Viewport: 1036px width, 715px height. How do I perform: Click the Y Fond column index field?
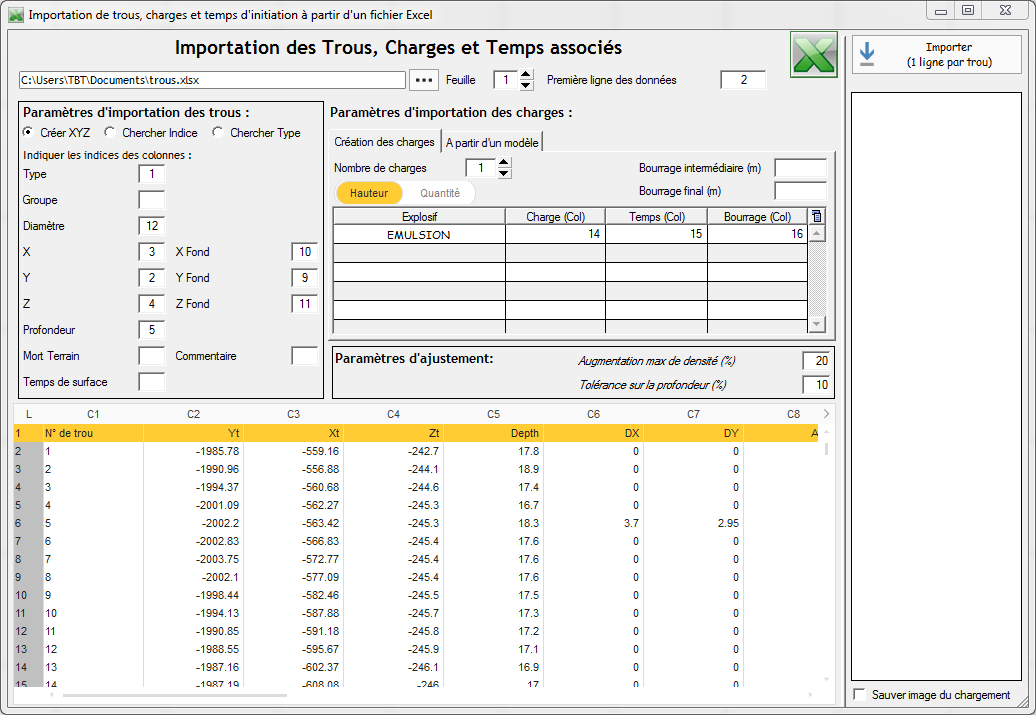coord(305,278)
